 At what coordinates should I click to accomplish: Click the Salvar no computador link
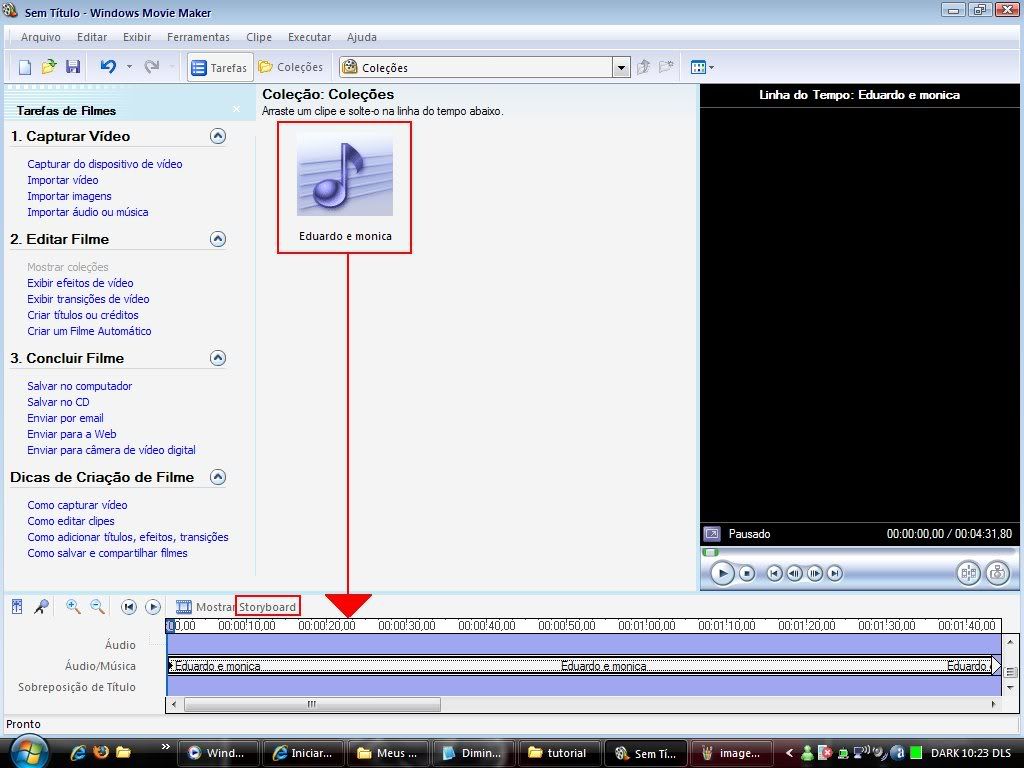pos(80,386)
